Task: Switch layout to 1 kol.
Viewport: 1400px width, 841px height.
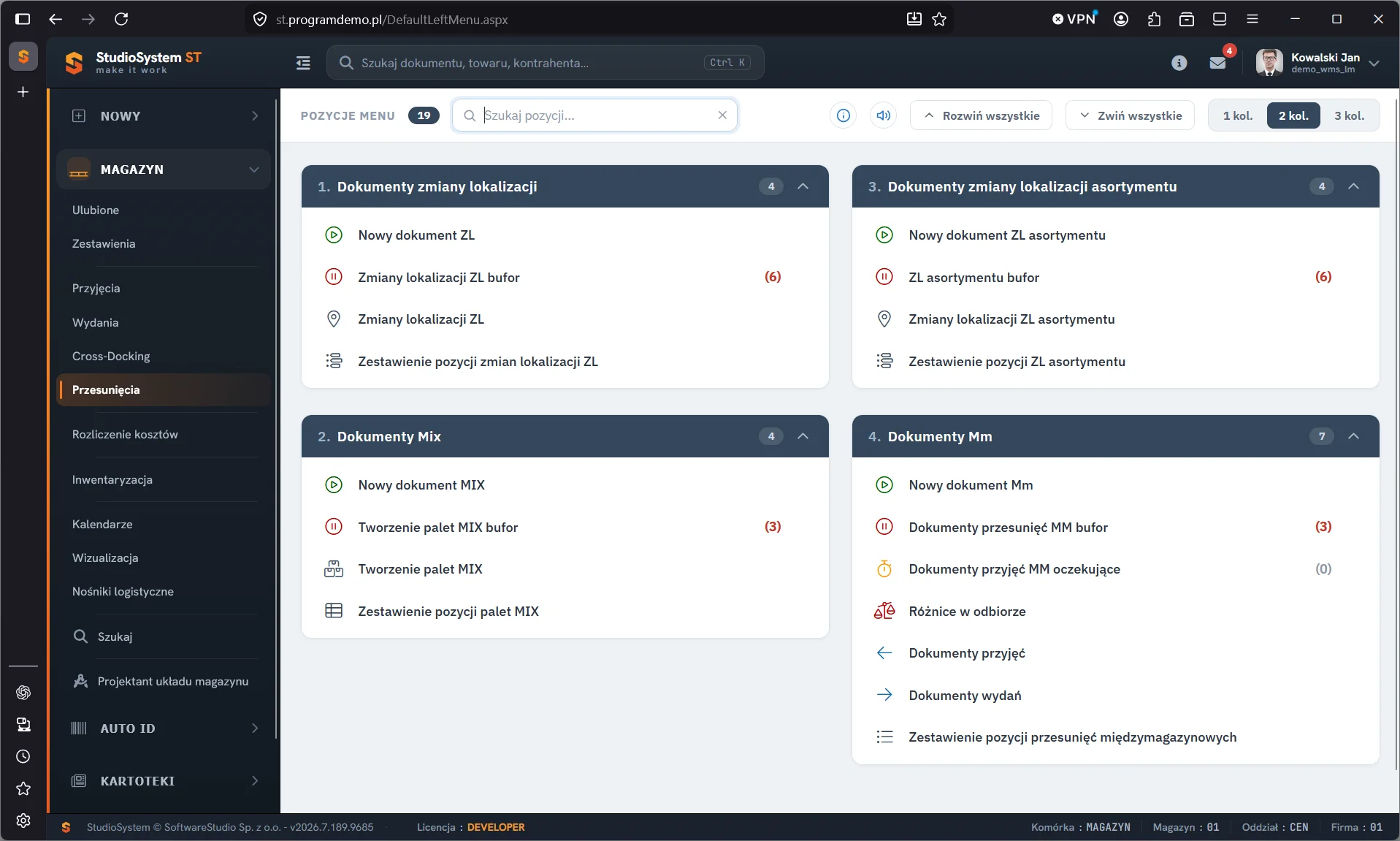Action: (x=1238, y=115)
